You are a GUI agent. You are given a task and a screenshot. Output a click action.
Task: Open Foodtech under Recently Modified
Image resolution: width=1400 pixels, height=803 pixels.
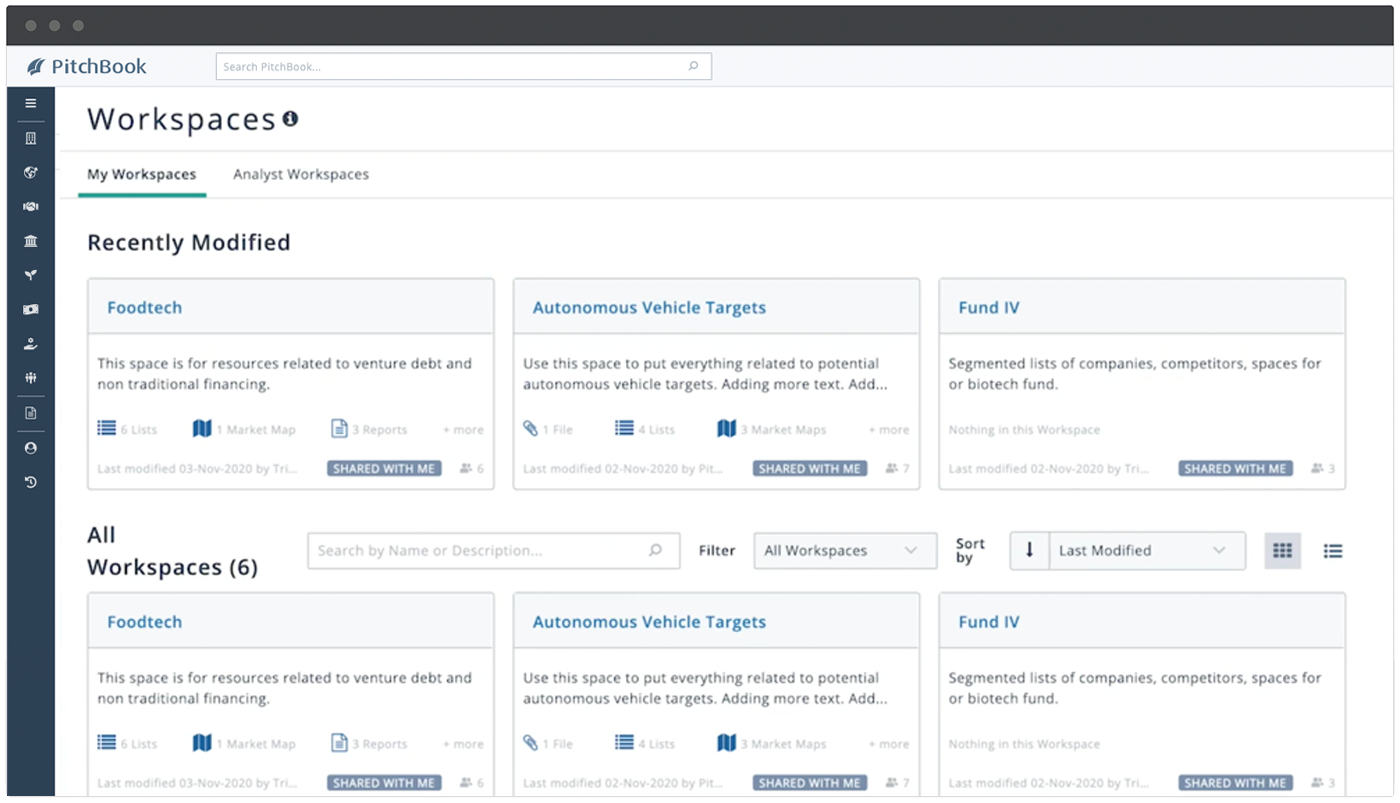[145, 308]
